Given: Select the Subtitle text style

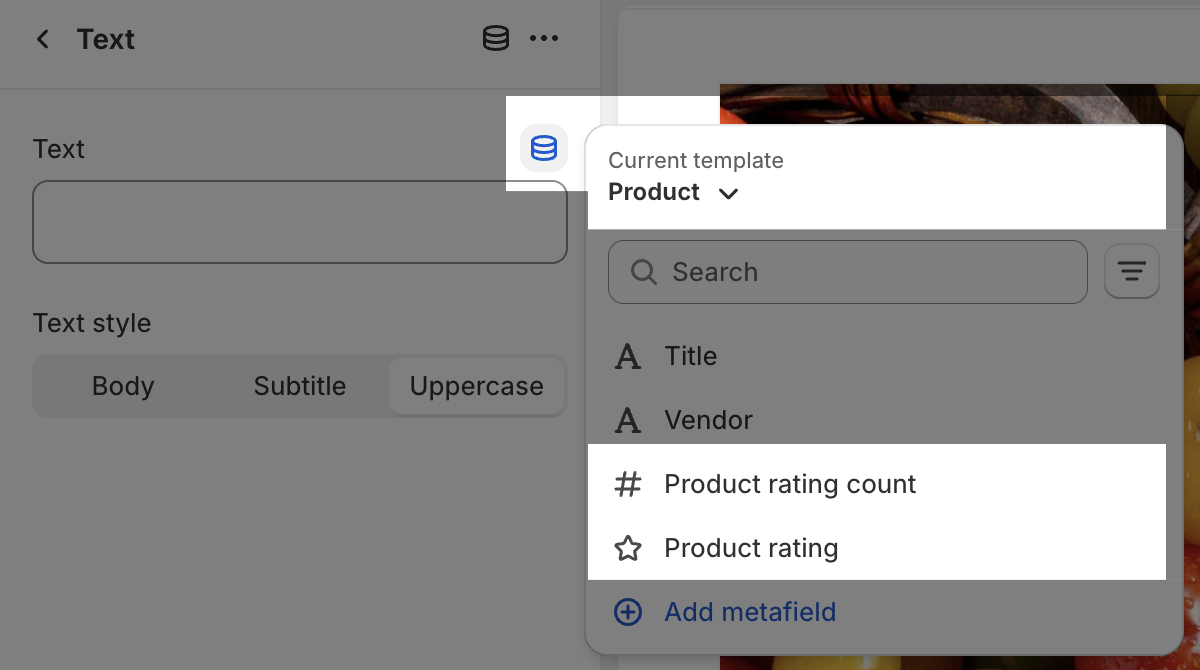Looking at the screenshot, I should point(299,386).
